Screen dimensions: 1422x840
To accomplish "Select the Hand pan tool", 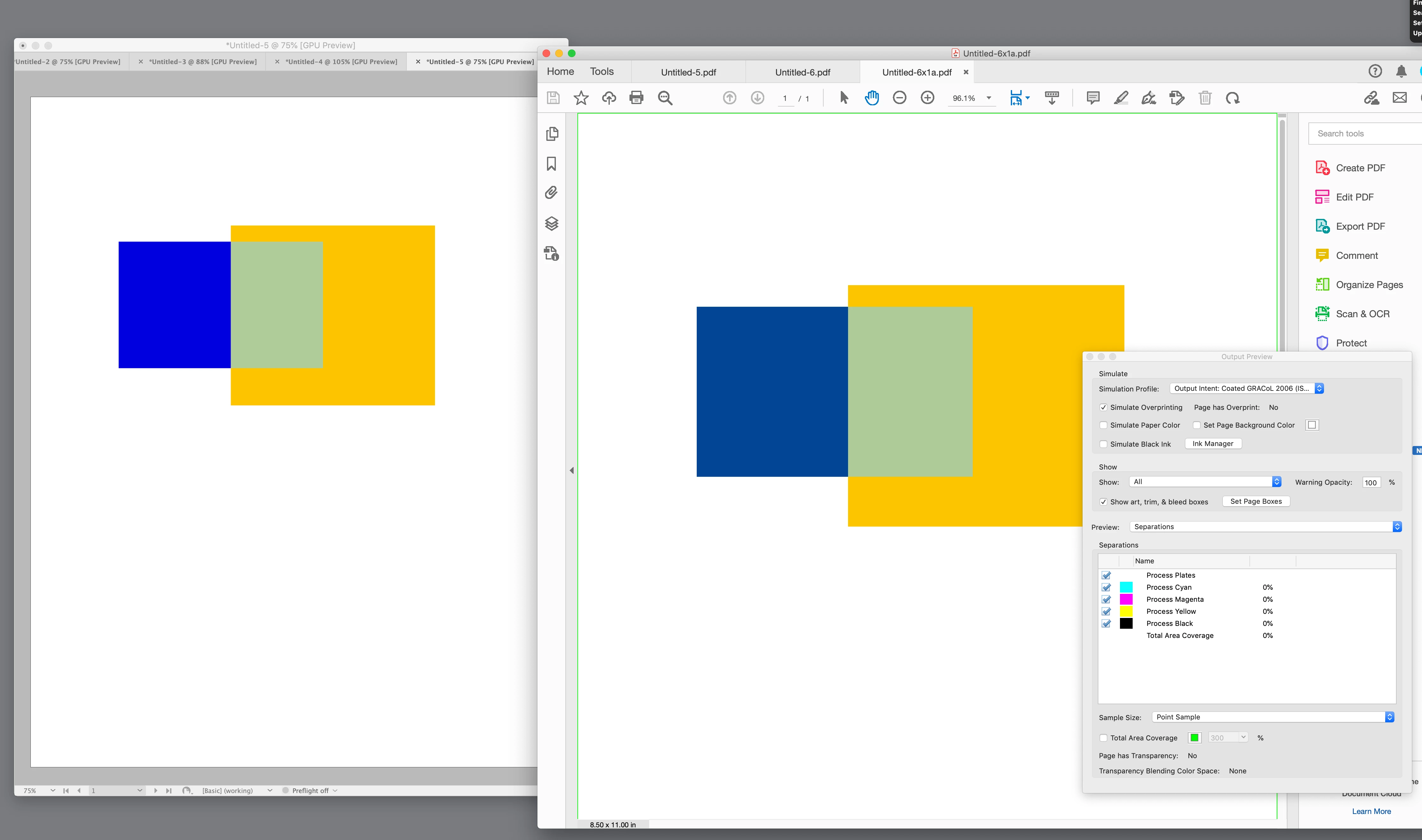I will (872, 98).
